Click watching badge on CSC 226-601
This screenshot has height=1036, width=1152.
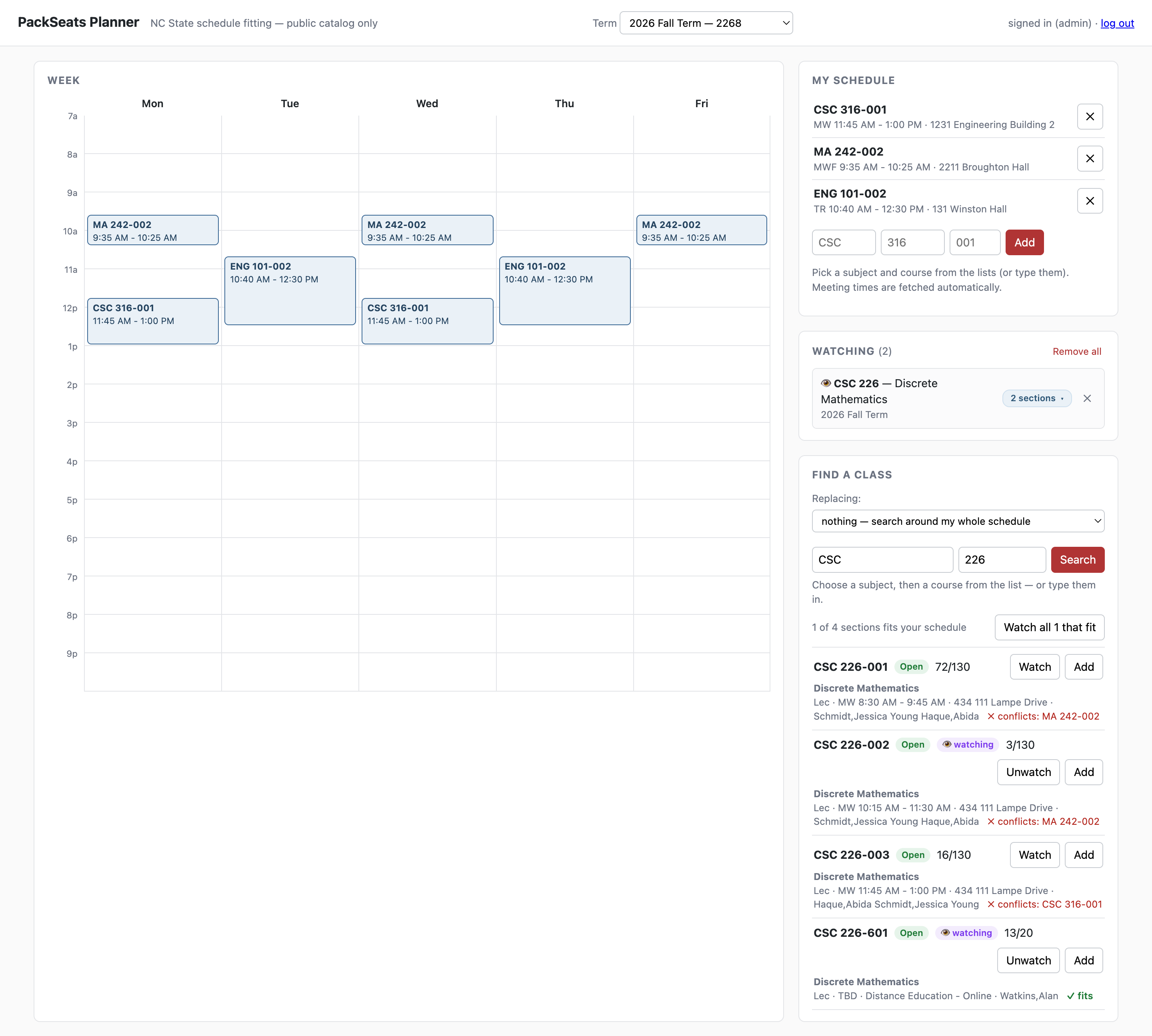(x=966, y=933)
